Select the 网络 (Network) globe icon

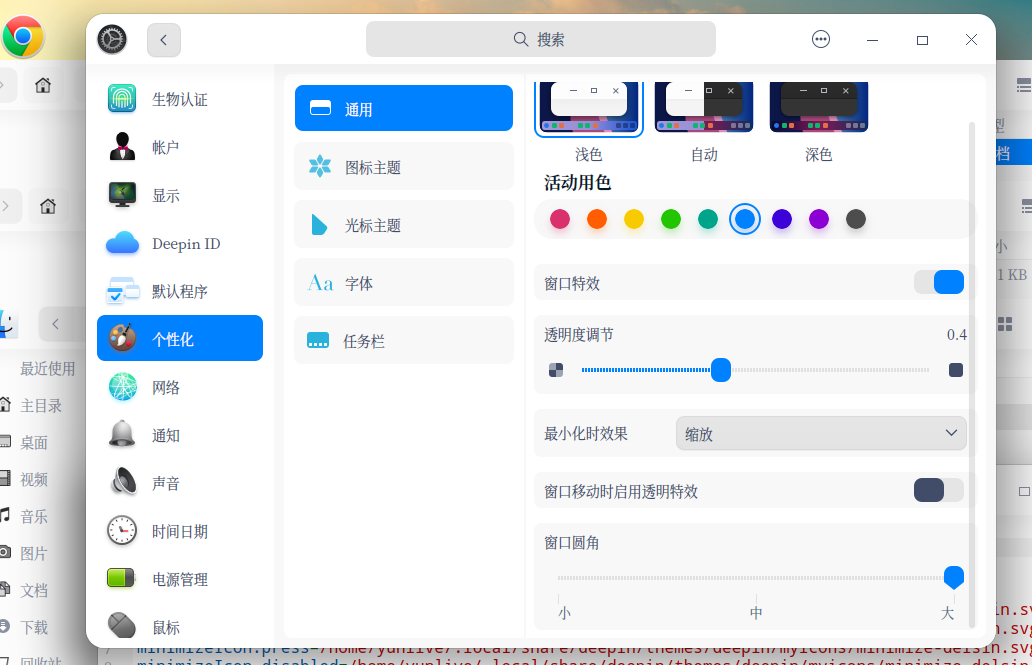(122, 387)
